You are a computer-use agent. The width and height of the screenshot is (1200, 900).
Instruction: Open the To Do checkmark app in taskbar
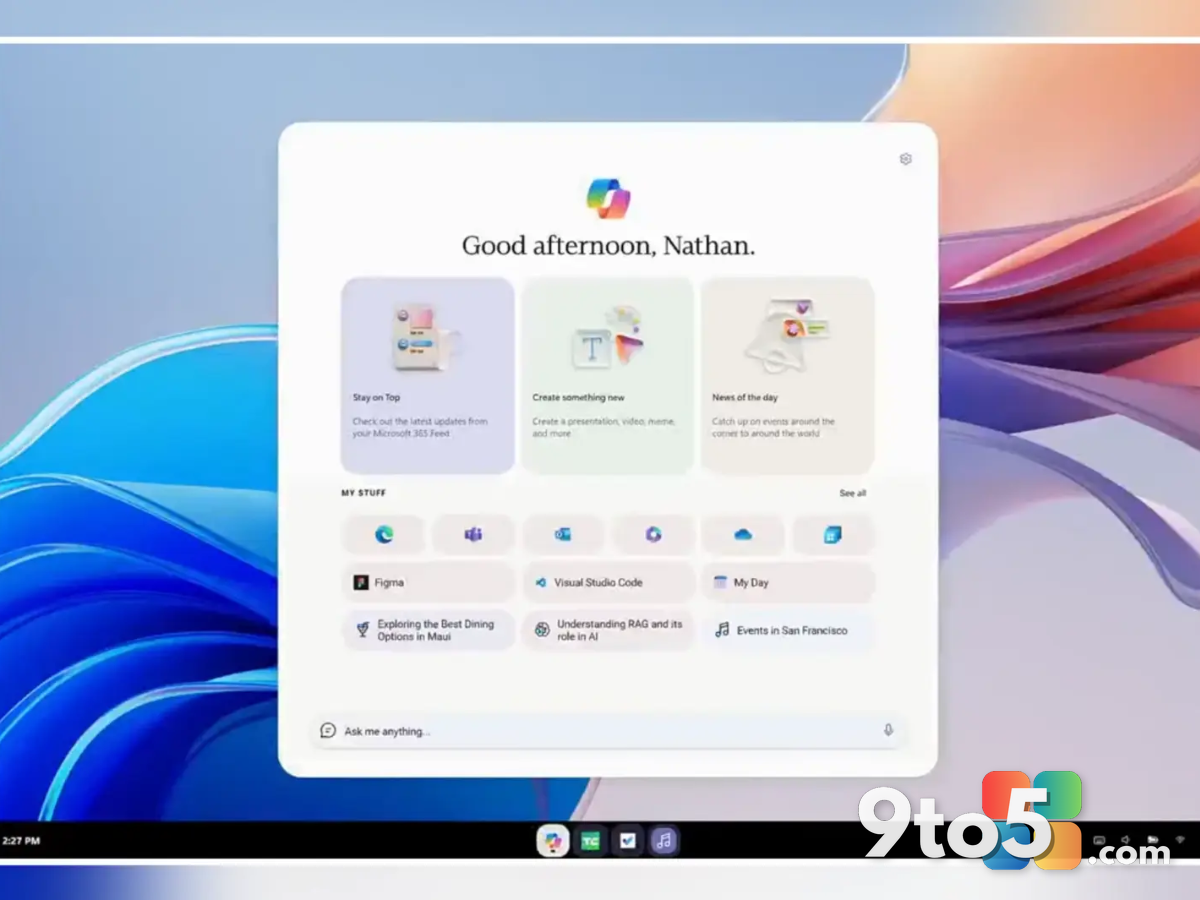point(627,841)
